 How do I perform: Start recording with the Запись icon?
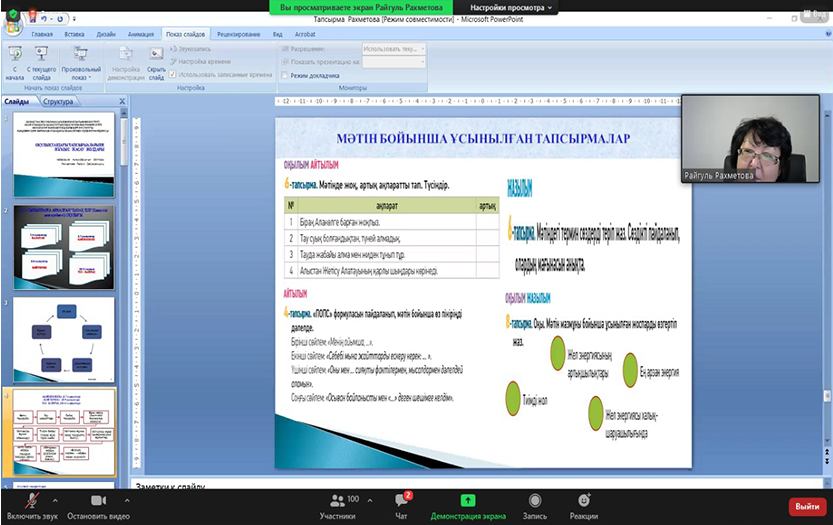click(x=535, y=500)
